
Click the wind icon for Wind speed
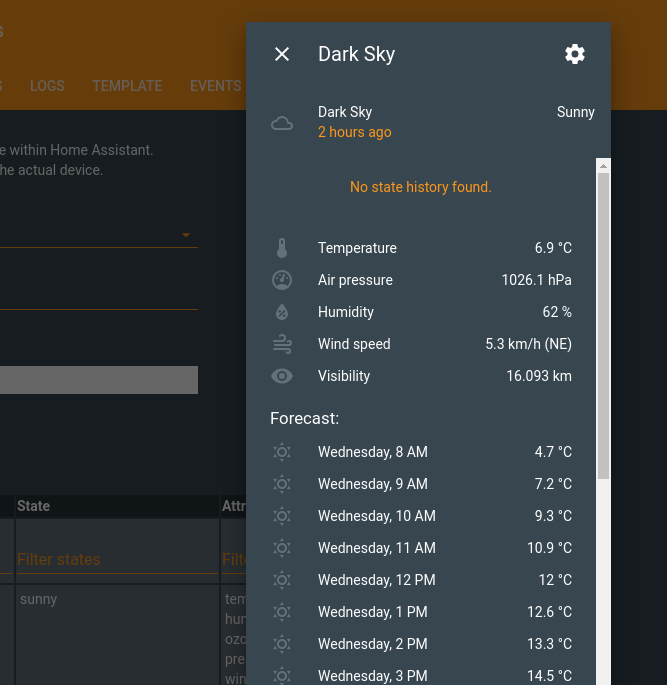pos(282,344)
